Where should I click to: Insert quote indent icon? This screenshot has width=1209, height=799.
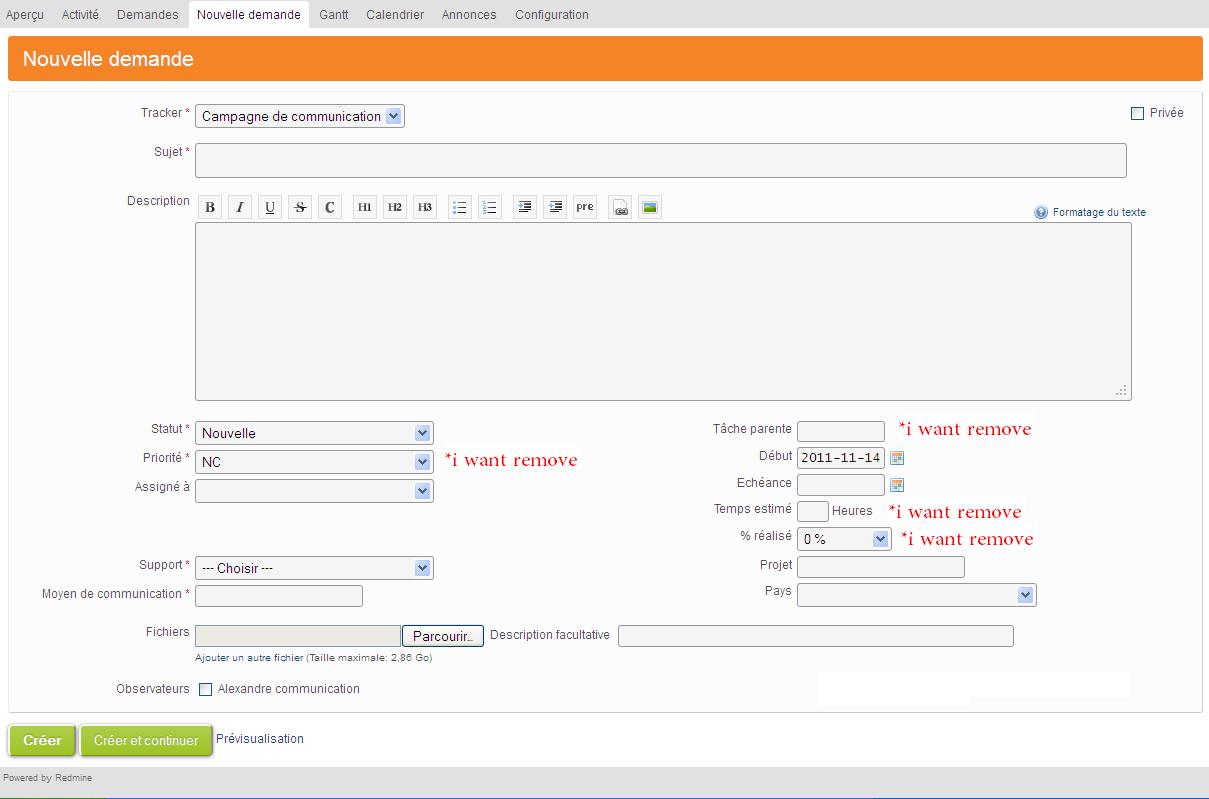525,208
